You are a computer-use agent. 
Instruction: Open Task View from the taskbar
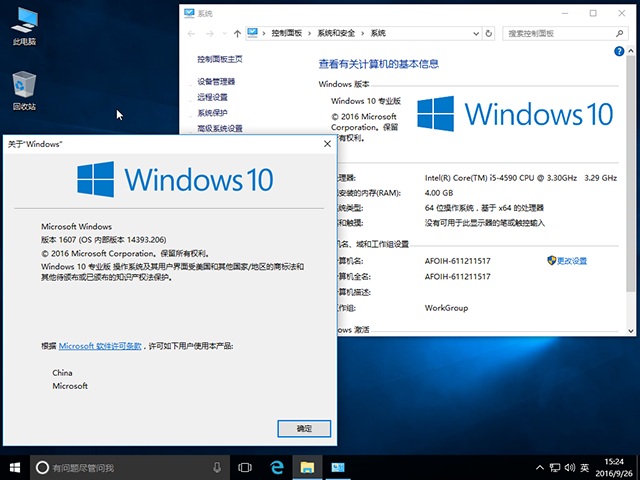point(245,467)
